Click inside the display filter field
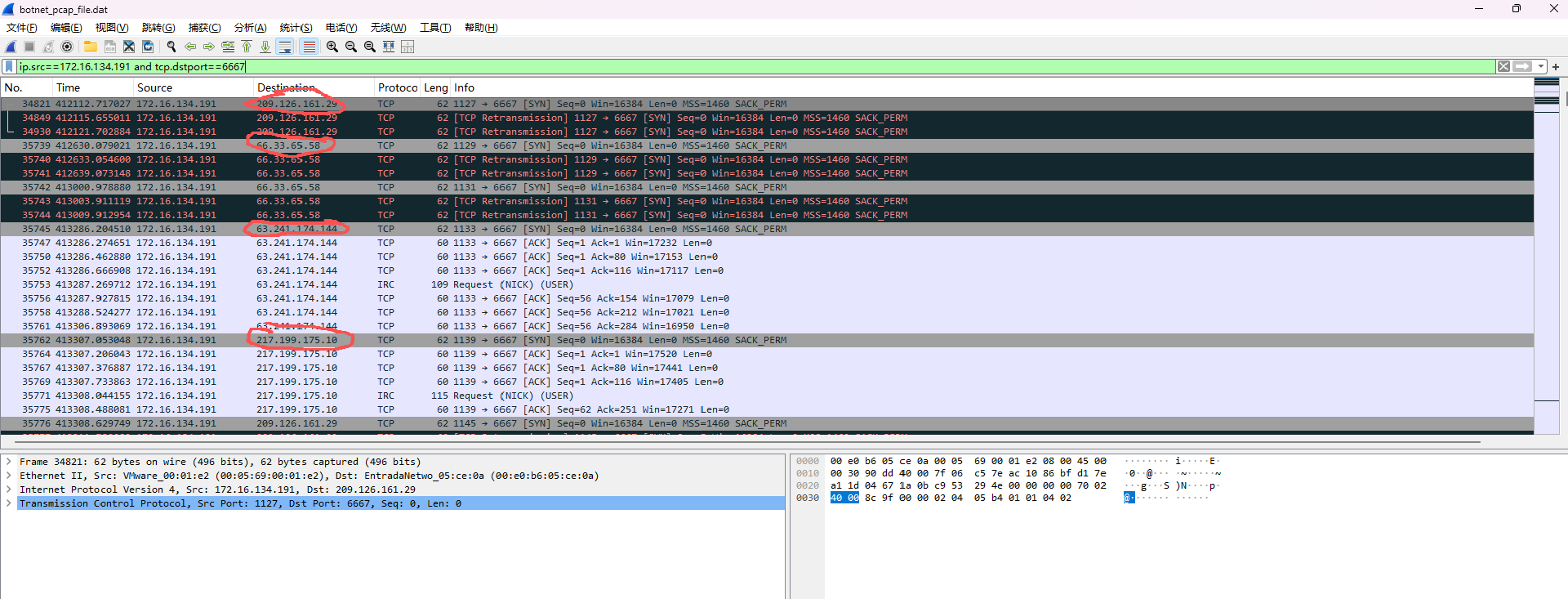Image resolution: width=1568 pixels, height=599 pixels. point(756,66)
